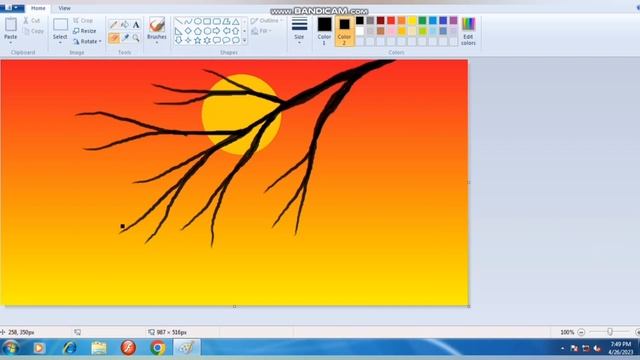Open the Resize dialog
640x360 pixels.
[x=84, y=31]
